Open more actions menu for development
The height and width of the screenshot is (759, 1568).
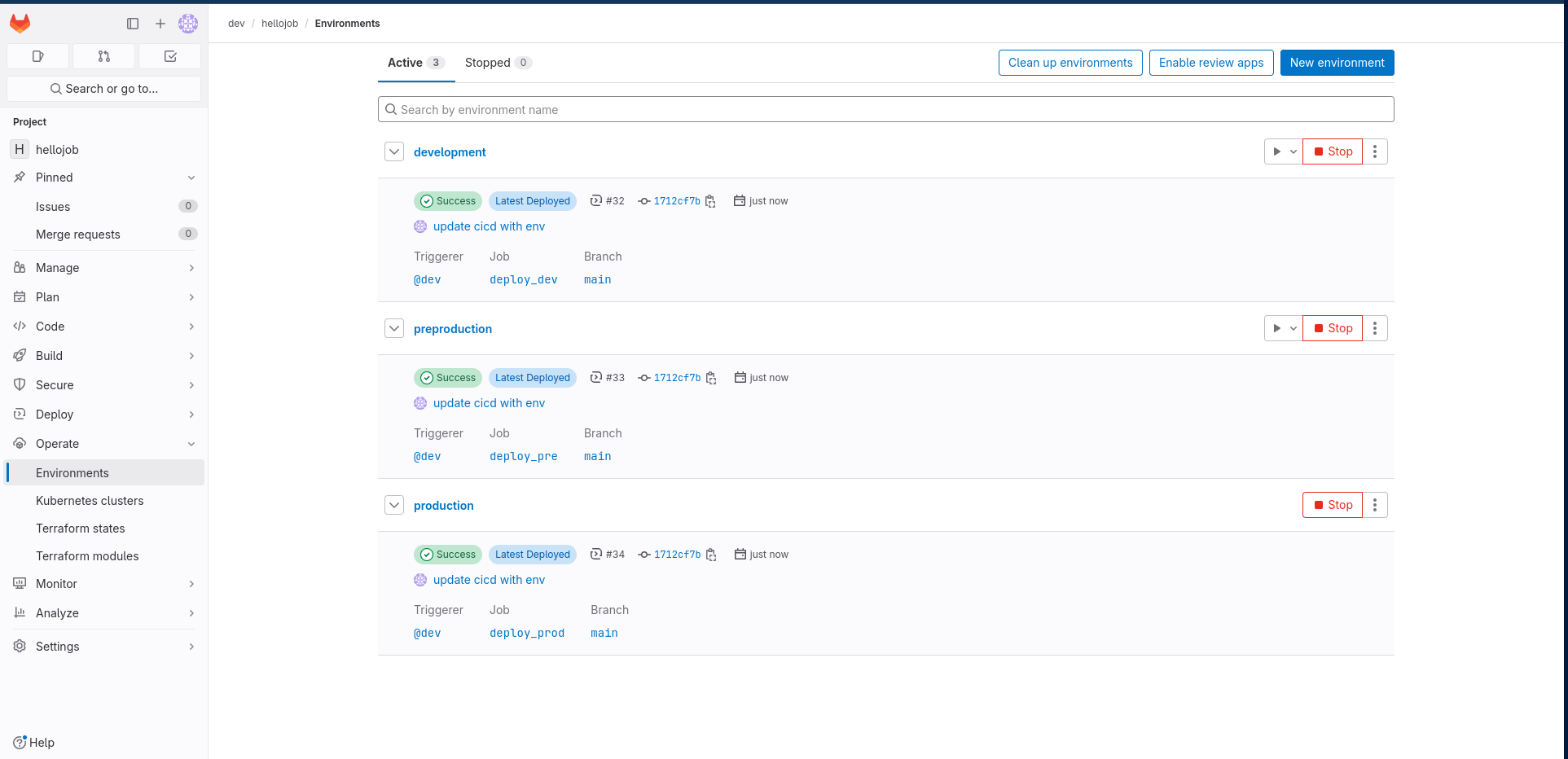(x=1375, y=151)
